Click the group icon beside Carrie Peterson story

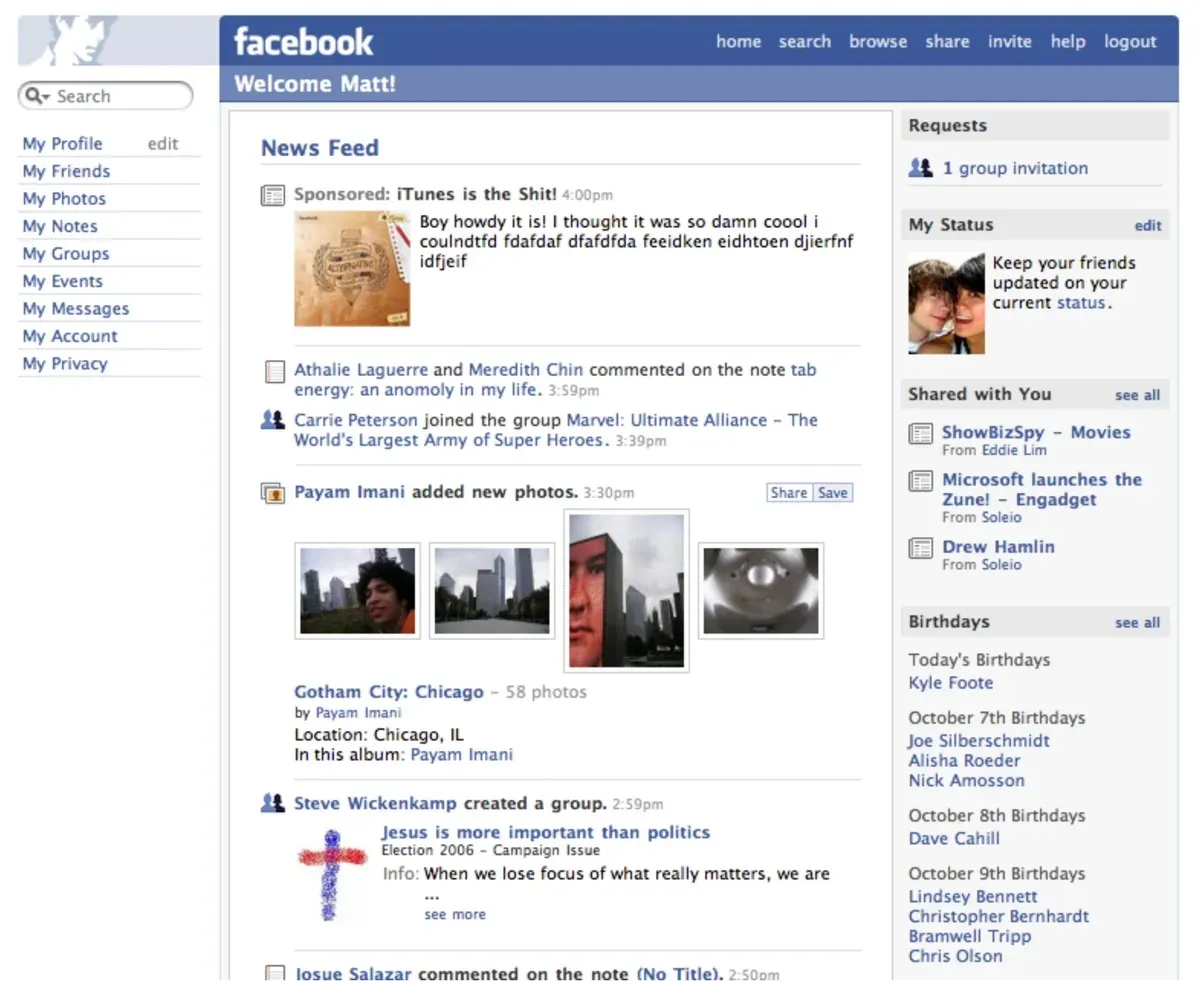click(272, 421)
